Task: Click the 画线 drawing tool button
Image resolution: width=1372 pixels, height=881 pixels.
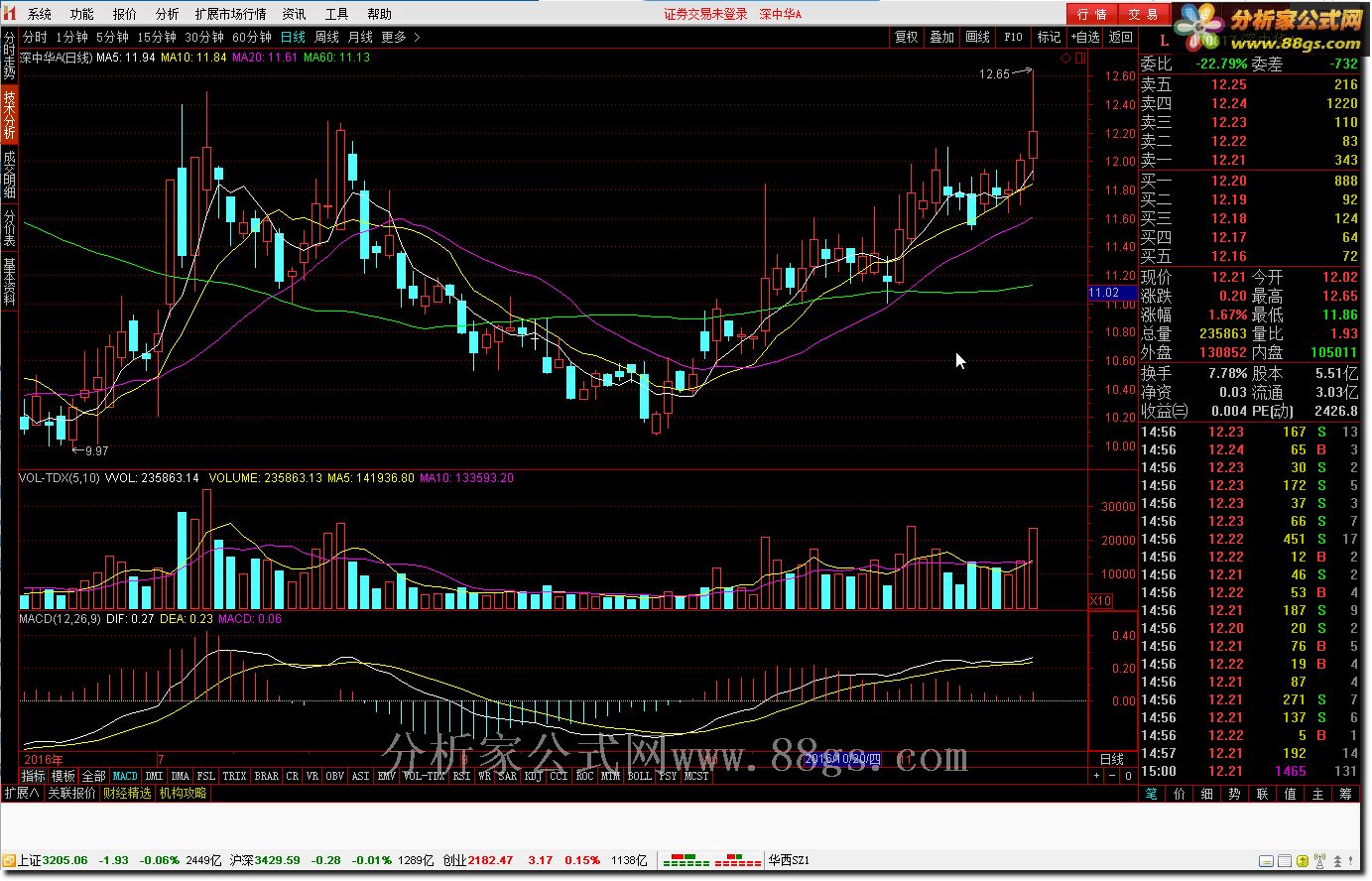Action: (x=977, y=37)
